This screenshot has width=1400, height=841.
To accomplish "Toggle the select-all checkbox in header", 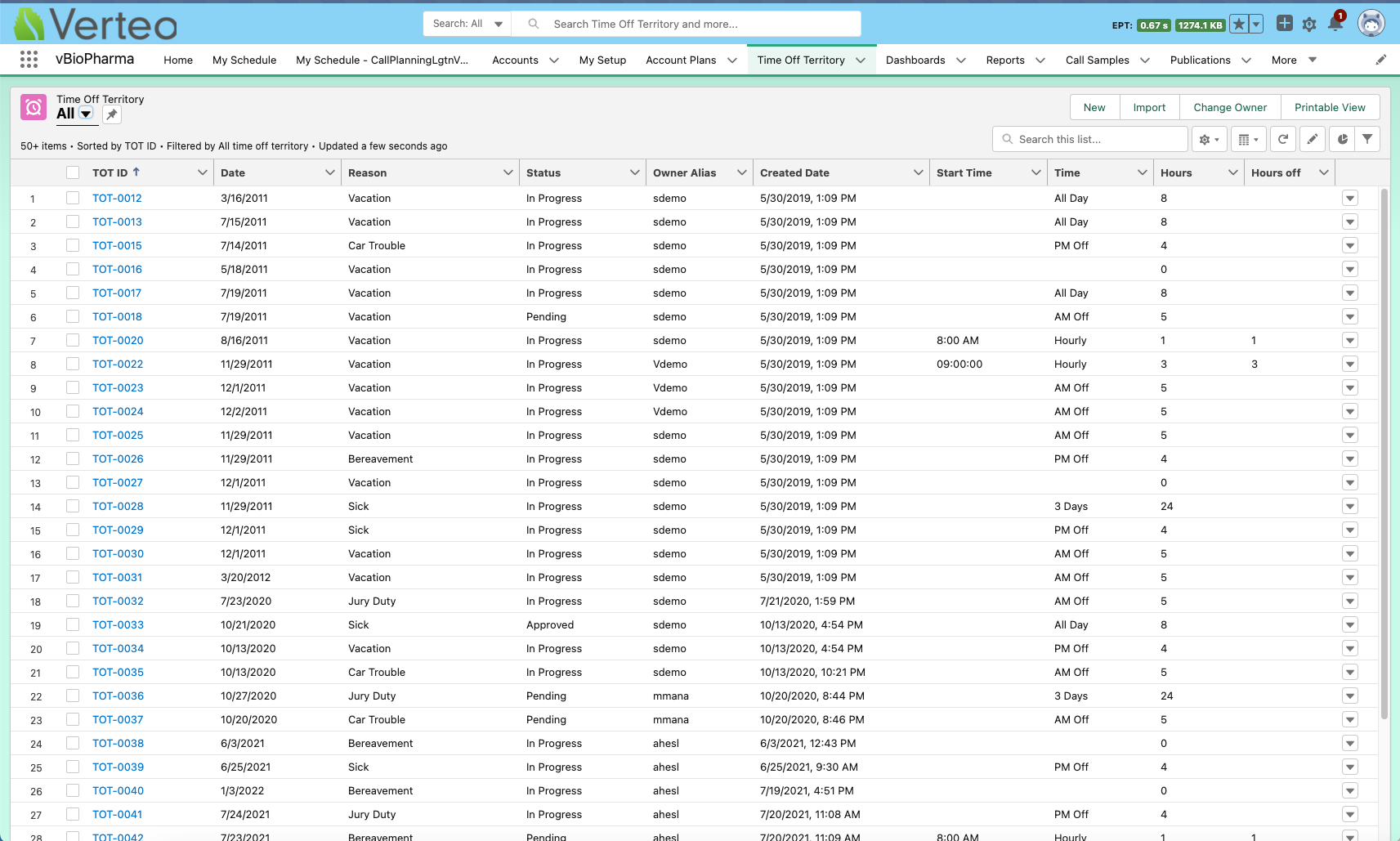I will 73,172.
